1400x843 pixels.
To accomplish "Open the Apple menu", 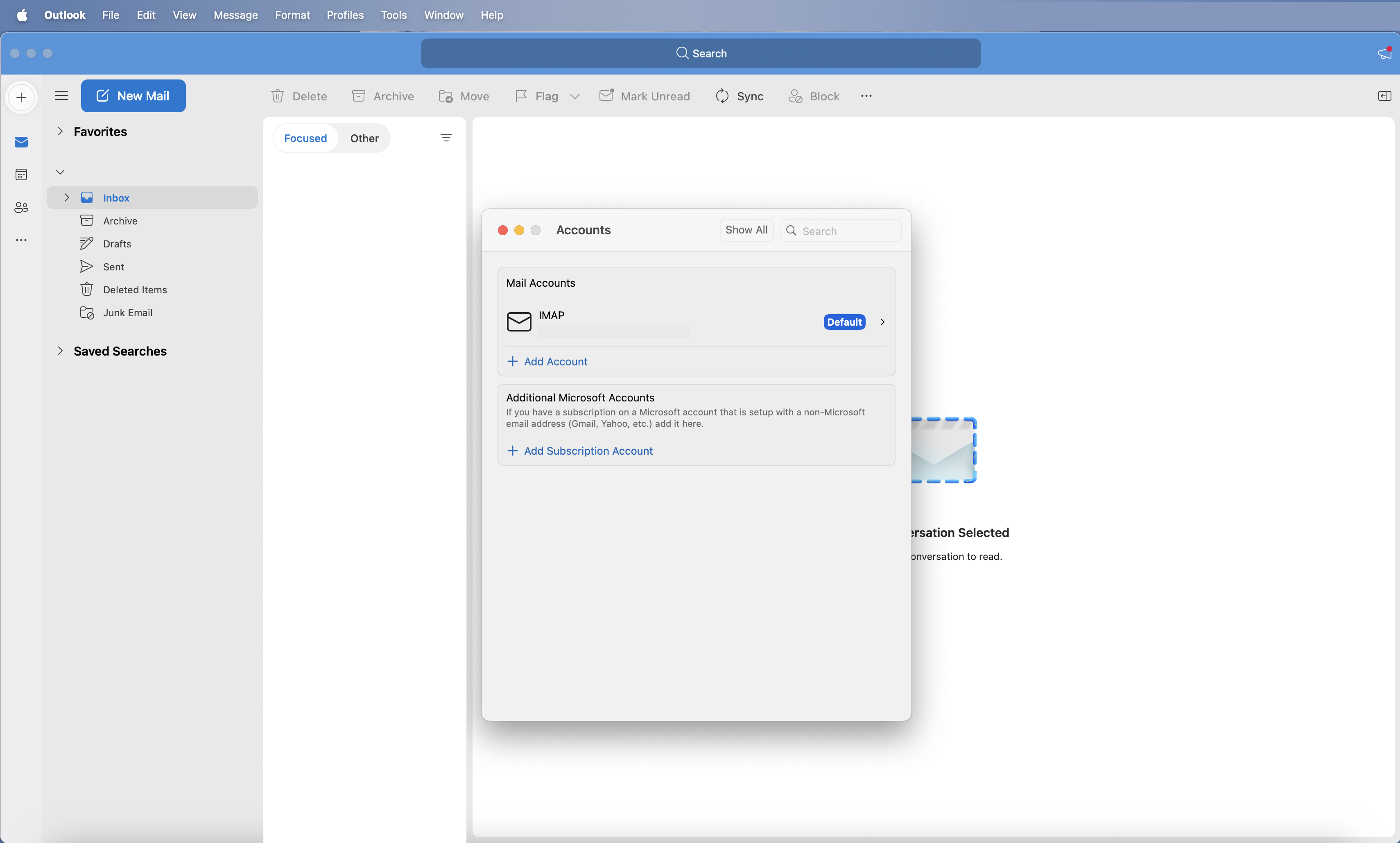I will click(22, 15).
